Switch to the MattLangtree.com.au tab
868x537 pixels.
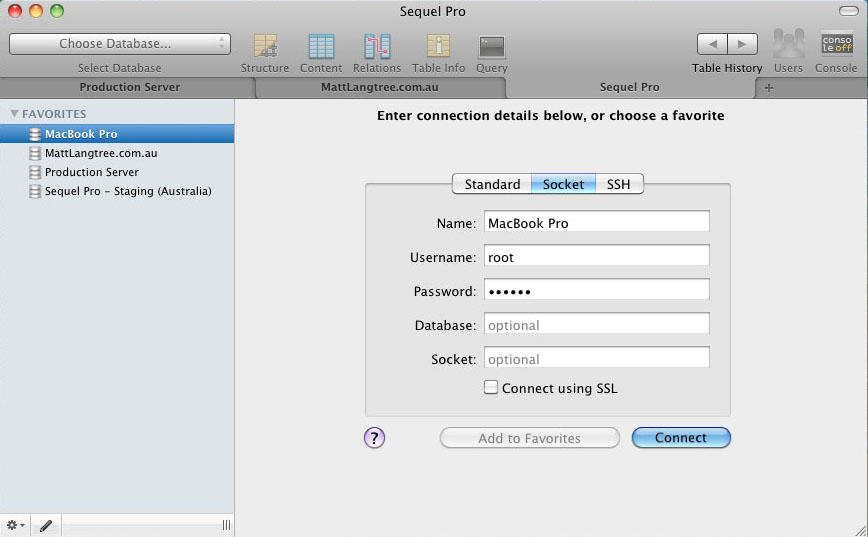point(379,87)
